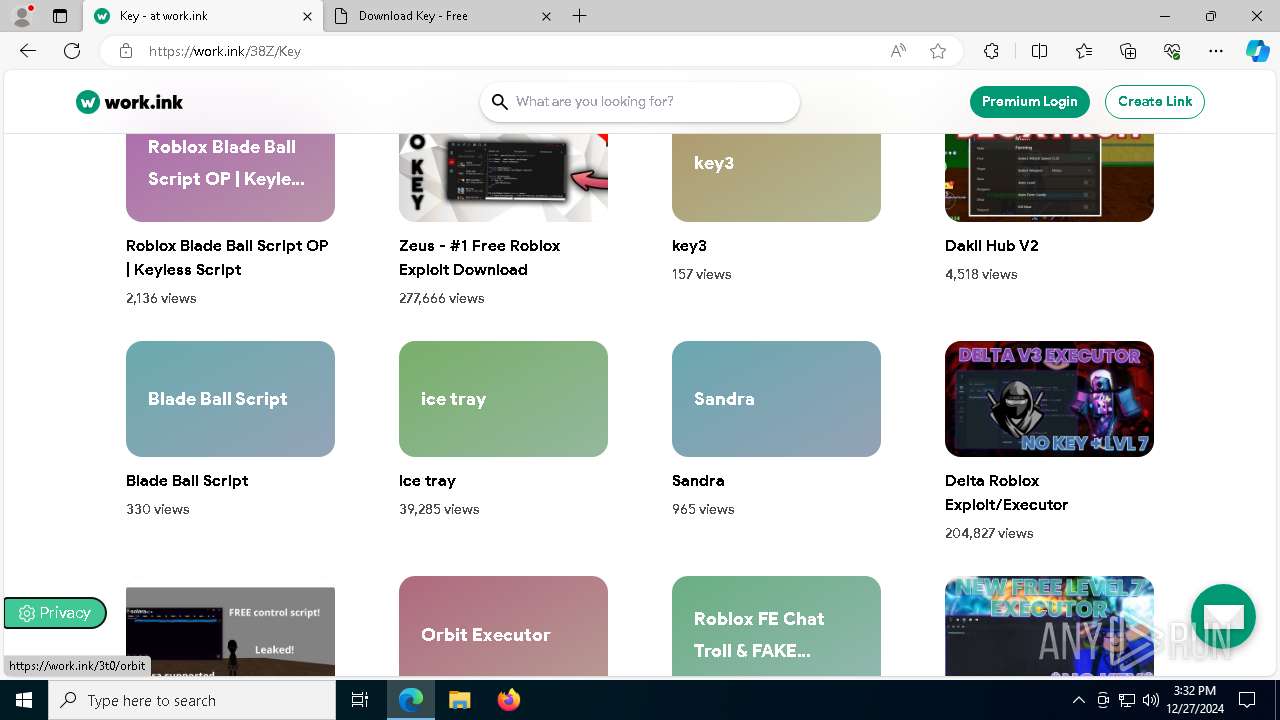Focus the 'What are you looking for?' search field
This screenshot has height=720, width=1280.
(640, 102)
